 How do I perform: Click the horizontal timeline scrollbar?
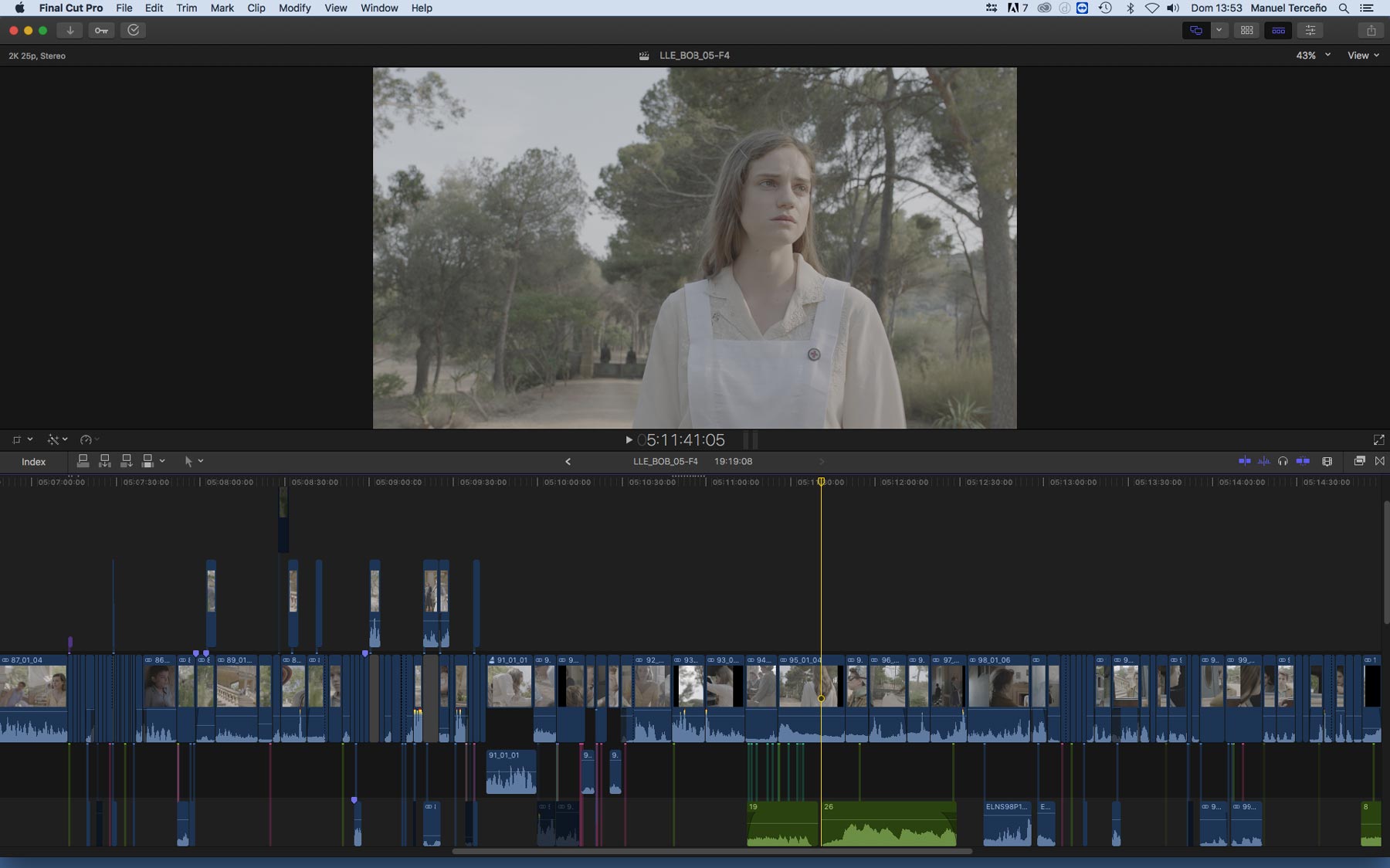(711, 851)
